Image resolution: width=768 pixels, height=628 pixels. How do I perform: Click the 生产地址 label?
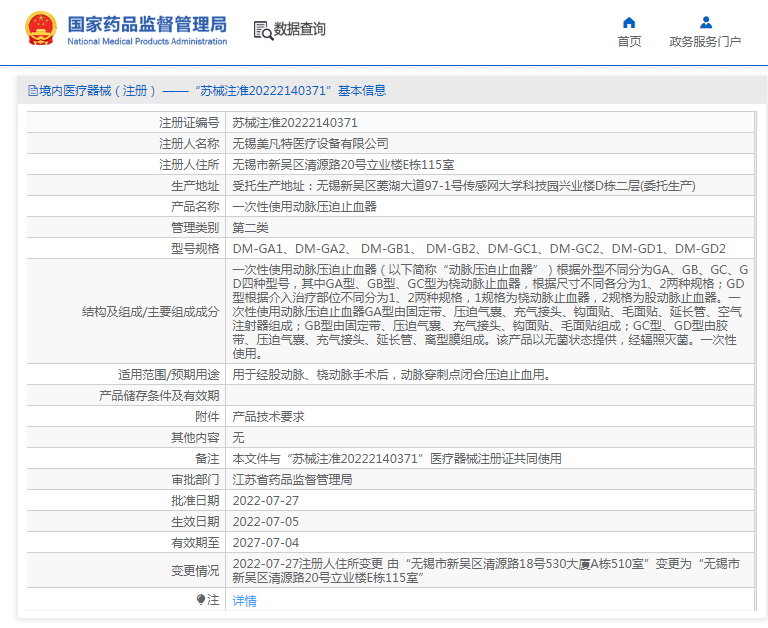pyautogui.click(x=195, y=186)
